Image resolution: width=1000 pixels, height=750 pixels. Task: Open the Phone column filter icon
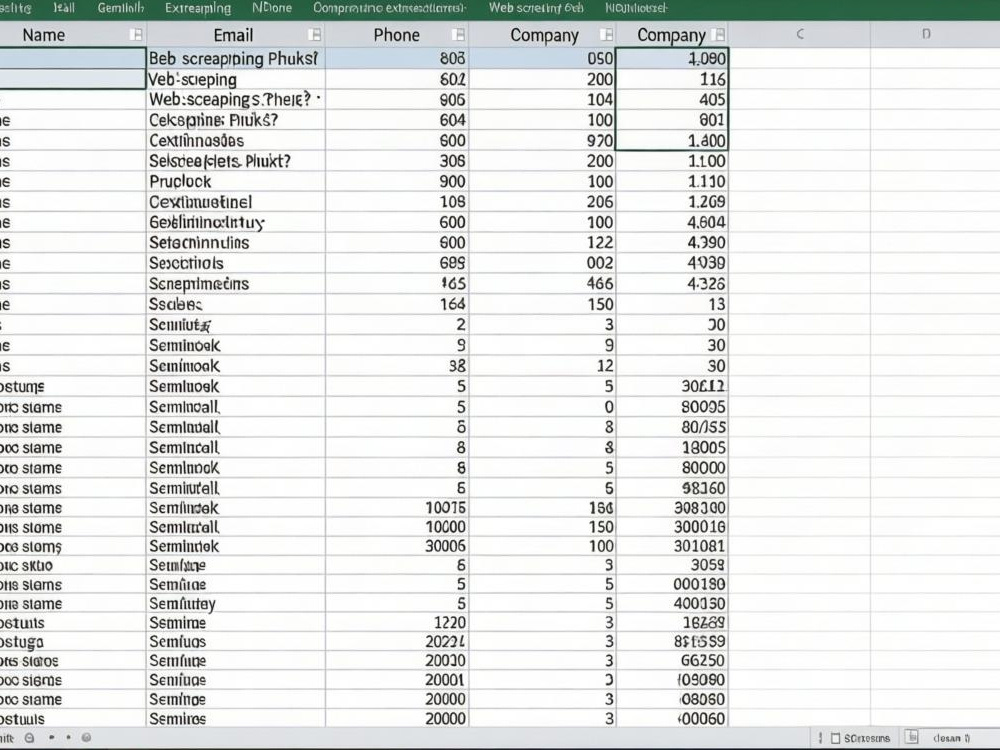(x=458, y=34)
